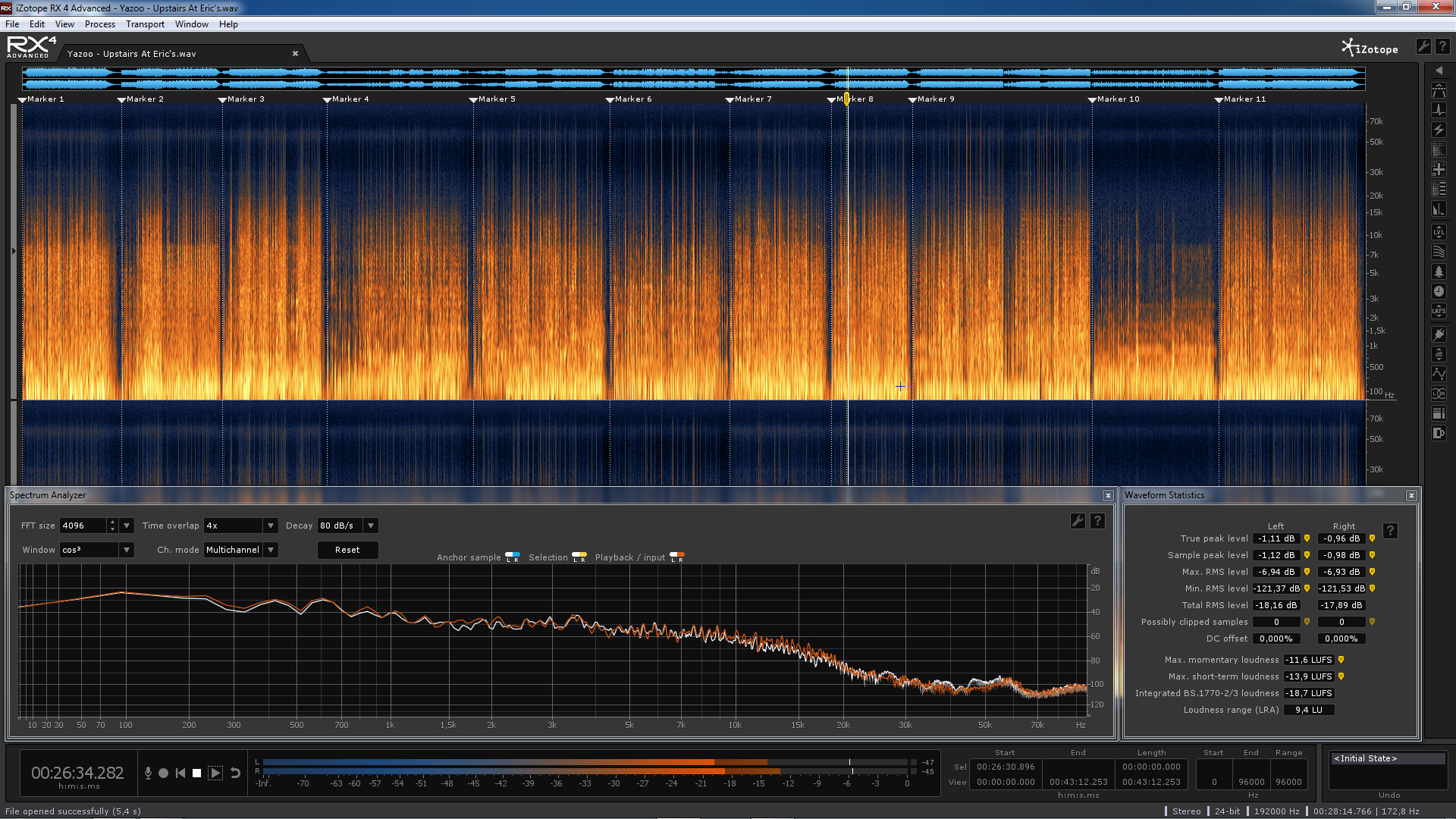1456x819 pixels.
Task: Open the Process menu
Action: tap(99, 24)
